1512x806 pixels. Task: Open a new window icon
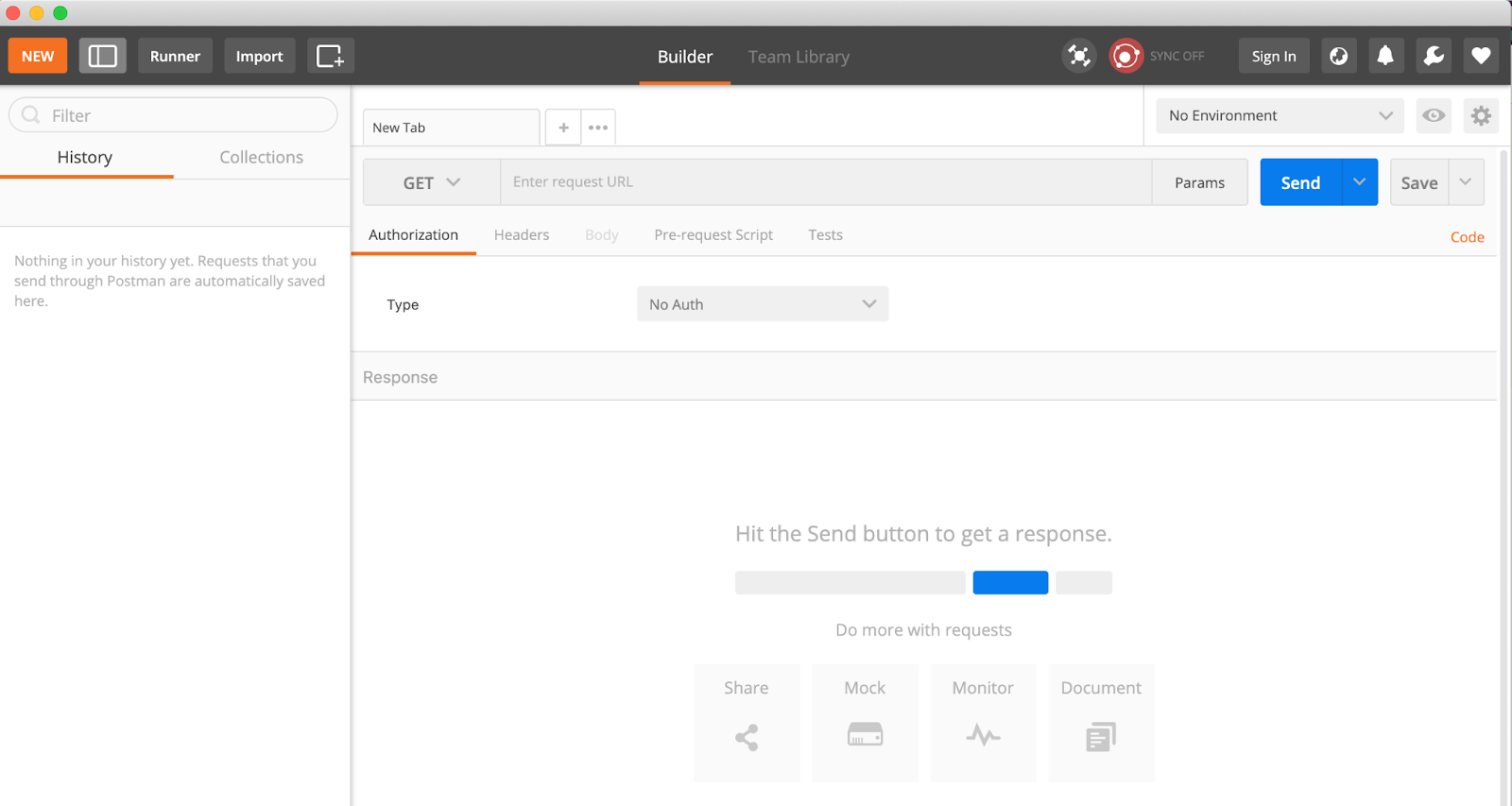[x=330, y=56]
